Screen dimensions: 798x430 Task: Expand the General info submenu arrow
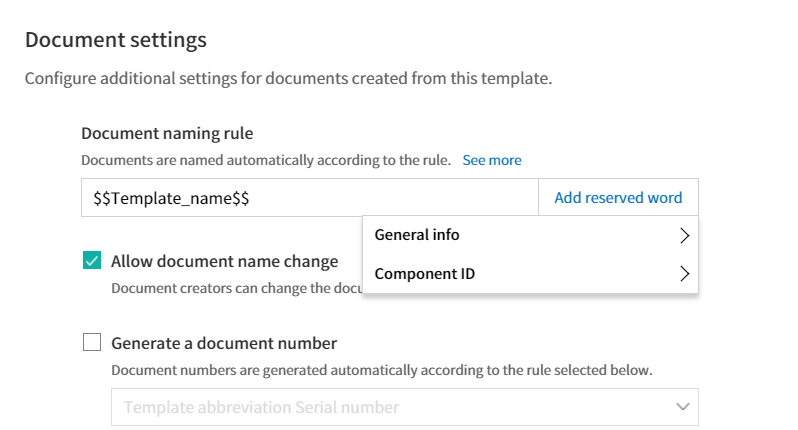coord(685,236)
